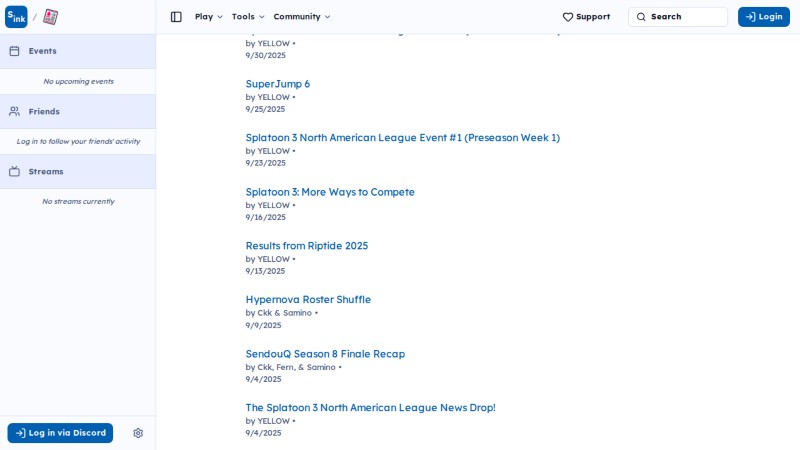Expand the Tools dropdown menu
The height and width of the screenshot is (450, 800).
pyautogui.click(x=248, y=17)
